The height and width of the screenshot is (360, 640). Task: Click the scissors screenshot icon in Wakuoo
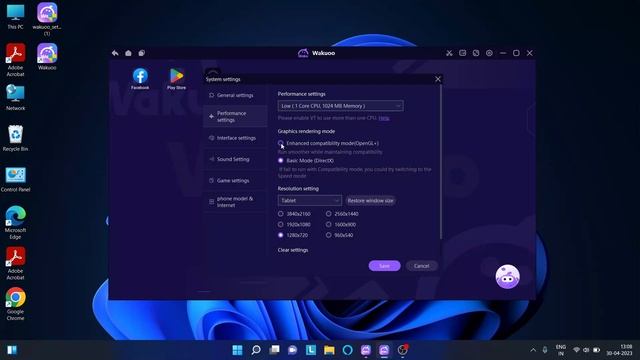click(449, 53)
